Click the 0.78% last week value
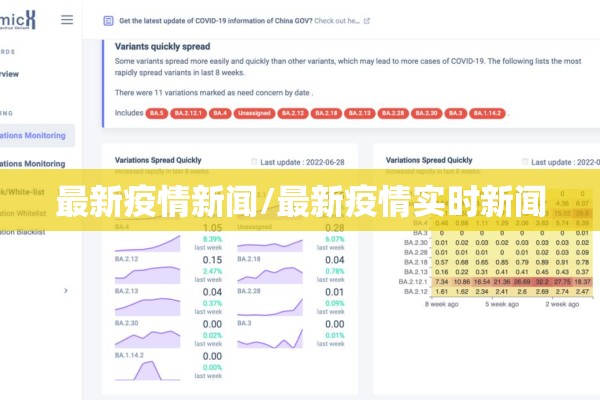This screenshot has width=600, height=400. 334,271
